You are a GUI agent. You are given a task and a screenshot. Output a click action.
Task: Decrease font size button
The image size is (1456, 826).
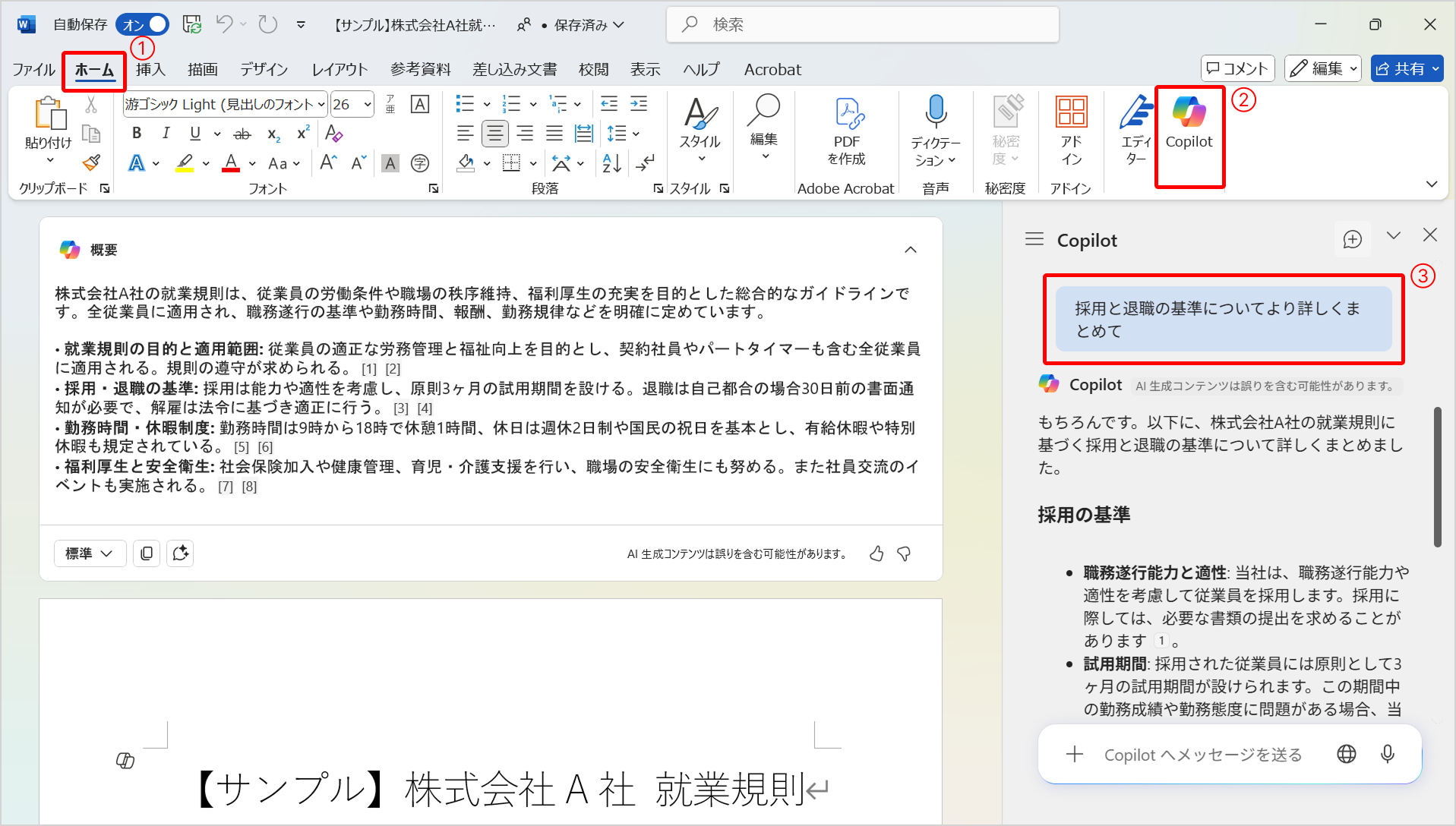[358, 162]
